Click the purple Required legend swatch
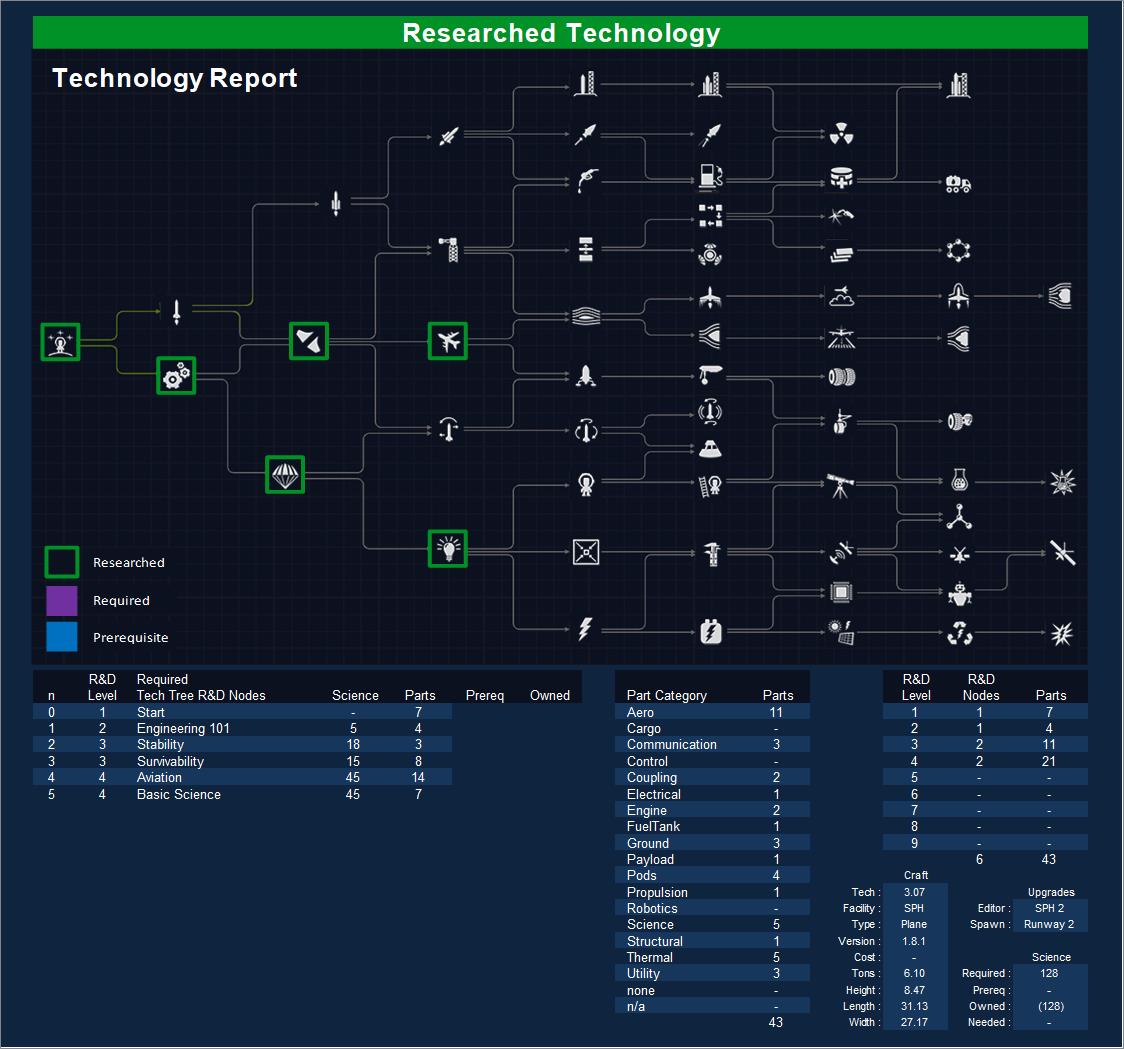1124x1049 pixels. click(x=61, y=600)
